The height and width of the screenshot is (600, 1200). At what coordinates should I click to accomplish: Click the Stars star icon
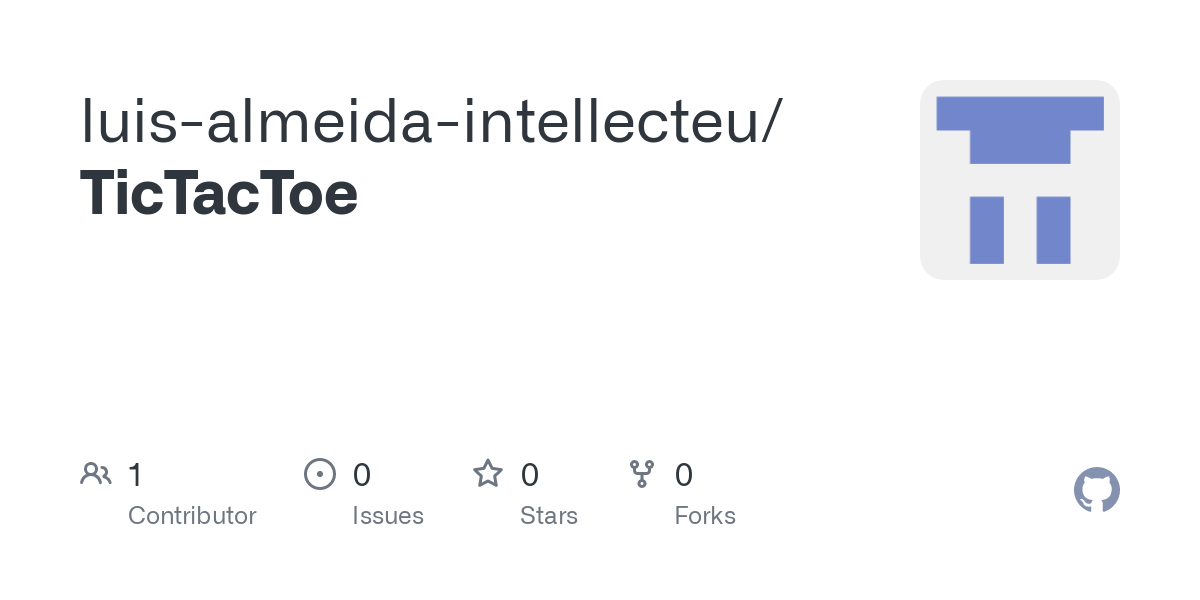(488, 474)
